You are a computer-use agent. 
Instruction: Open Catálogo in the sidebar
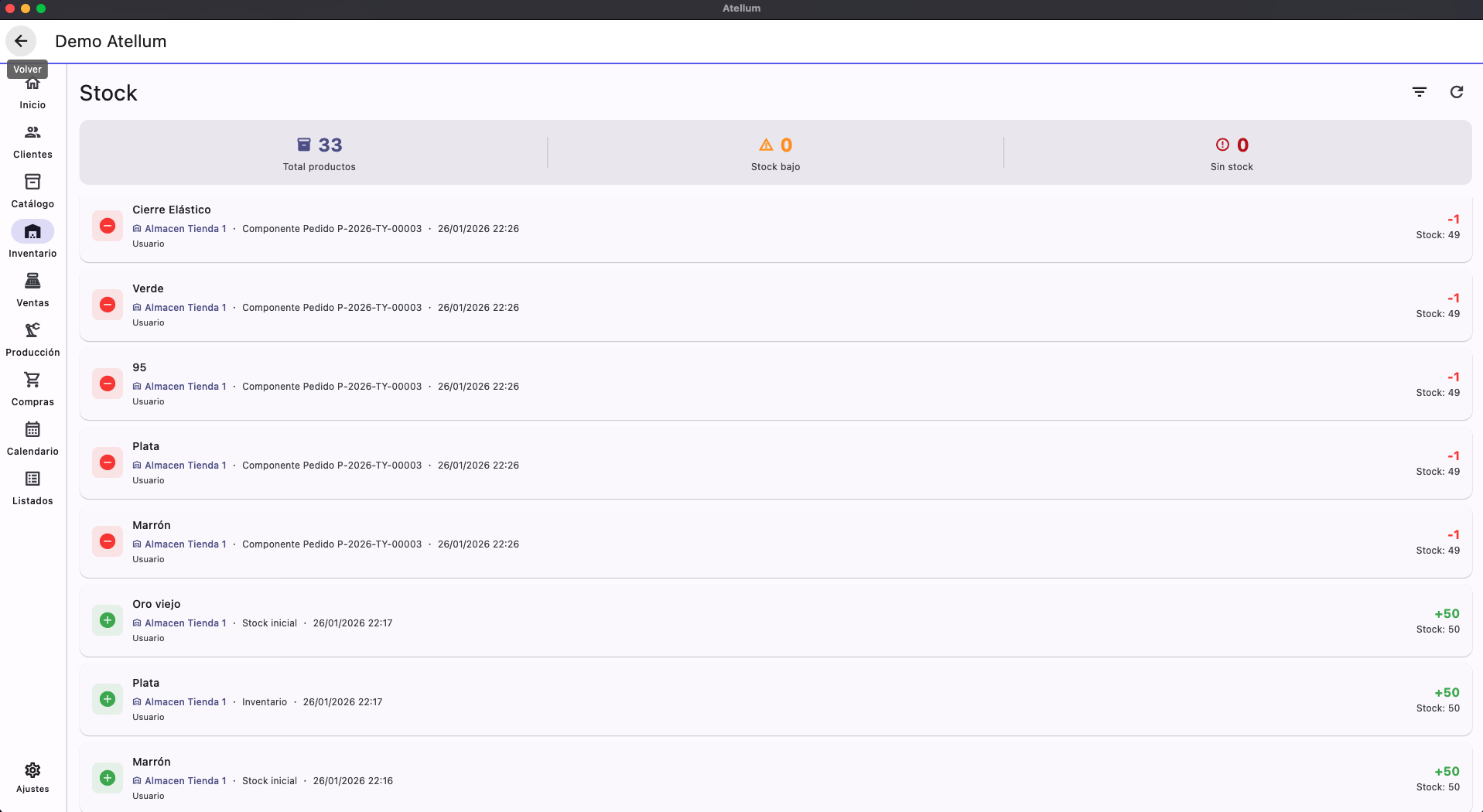coord(32,192)
